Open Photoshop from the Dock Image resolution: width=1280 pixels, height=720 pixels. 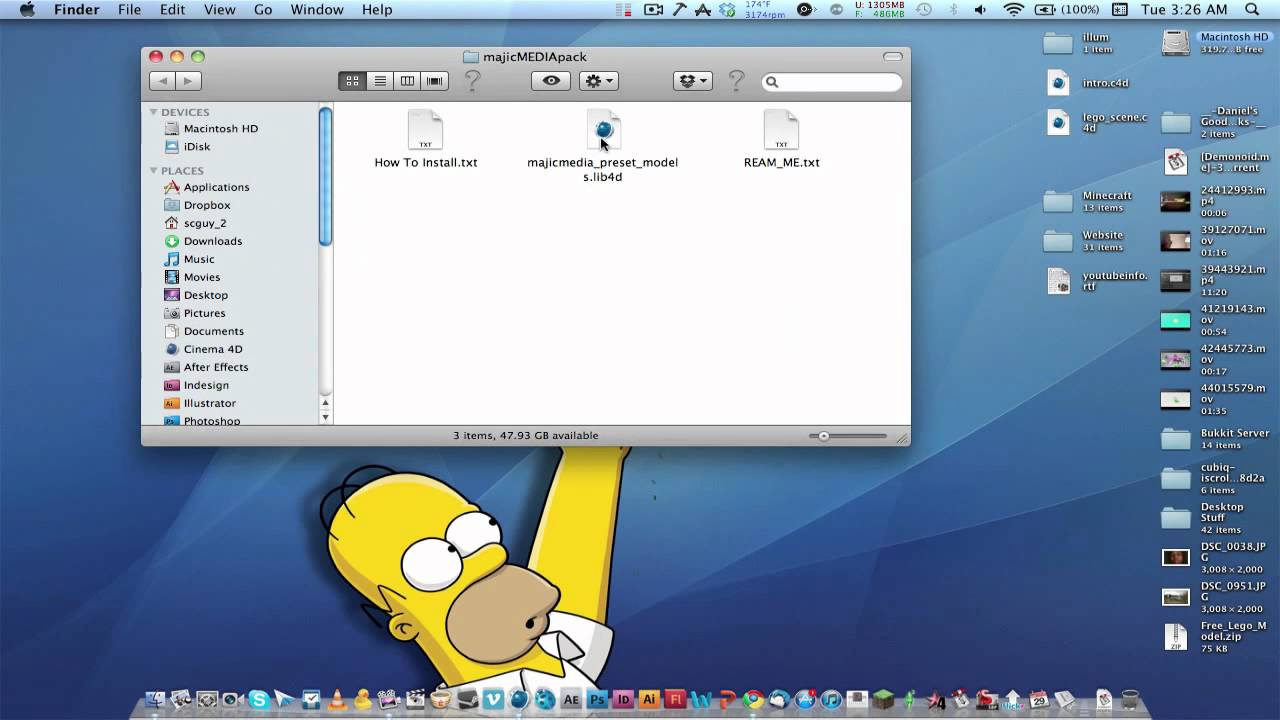point(598,700)
